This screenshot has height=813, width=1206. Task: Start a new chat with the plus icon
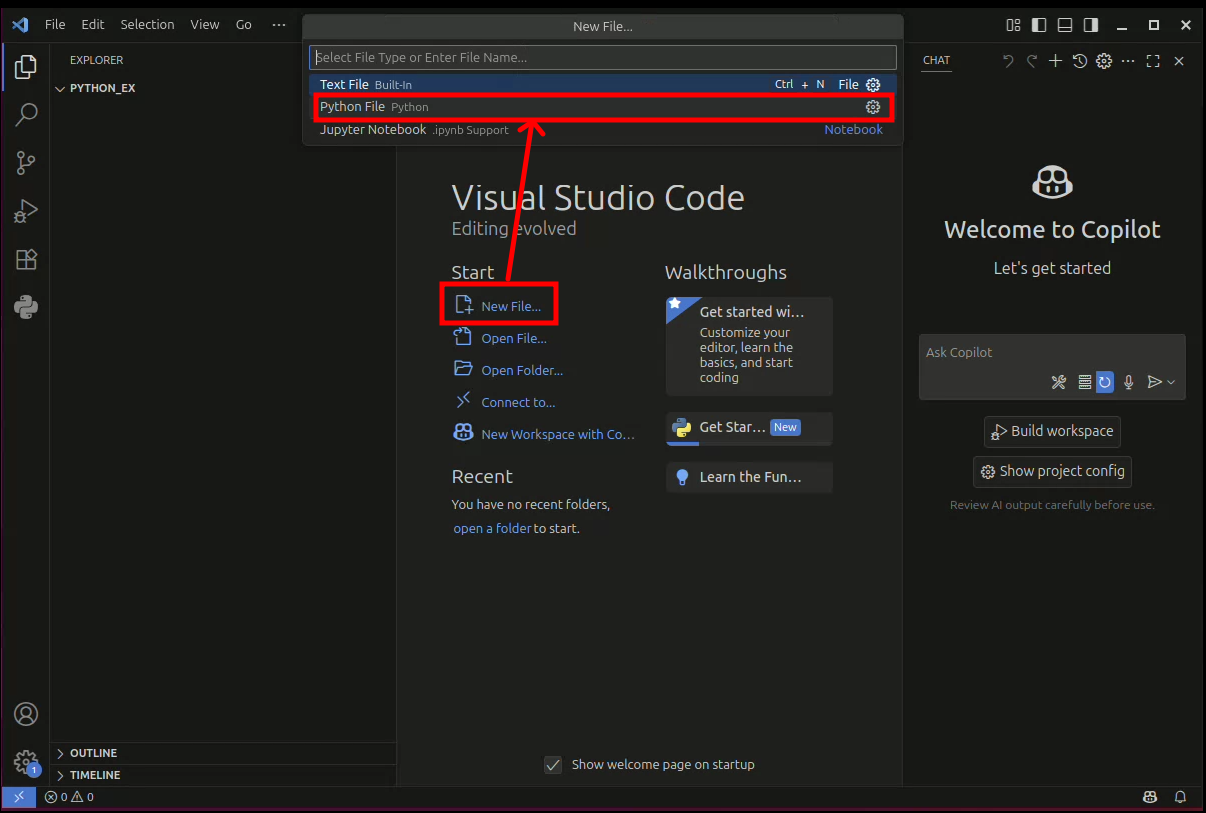point(1055,61)
